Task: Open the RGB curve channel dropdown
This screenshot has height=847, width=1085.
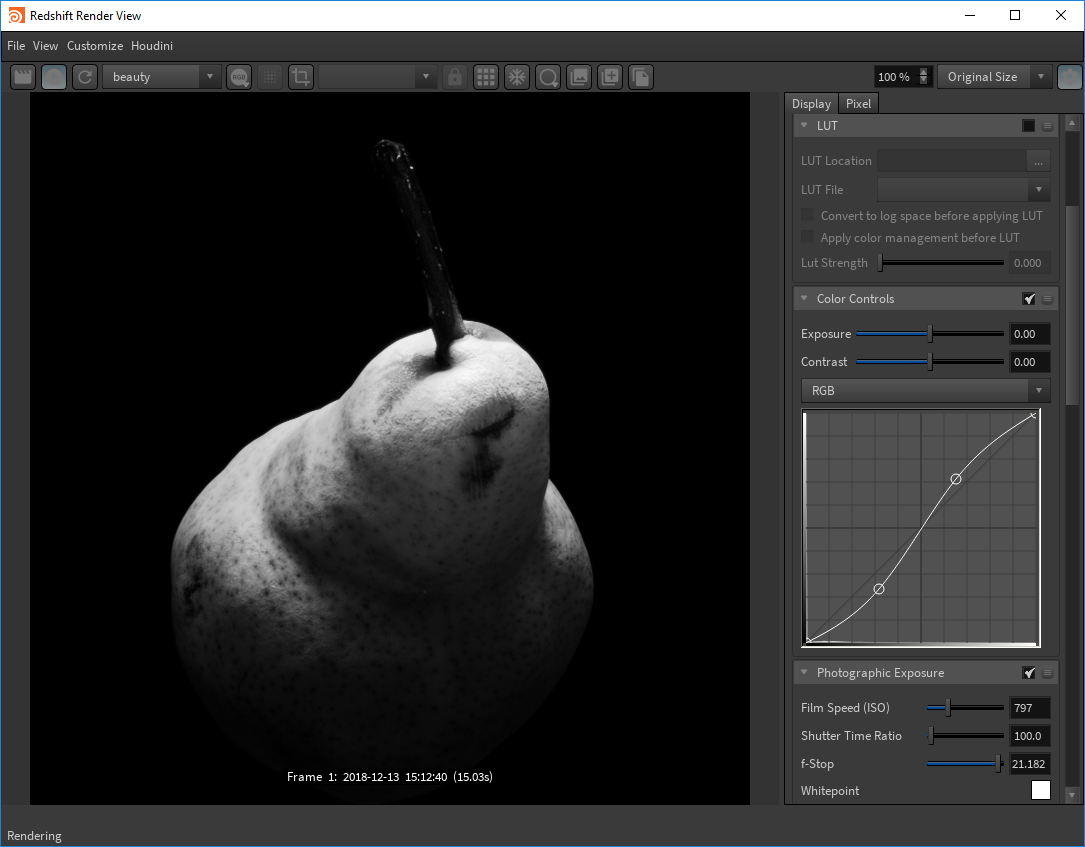Action: point(925,391)
